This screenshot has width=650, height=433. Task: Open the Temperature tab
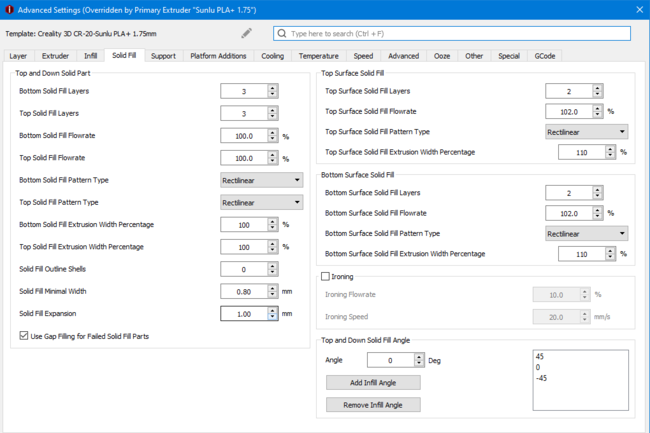click(x=318, y=56)
